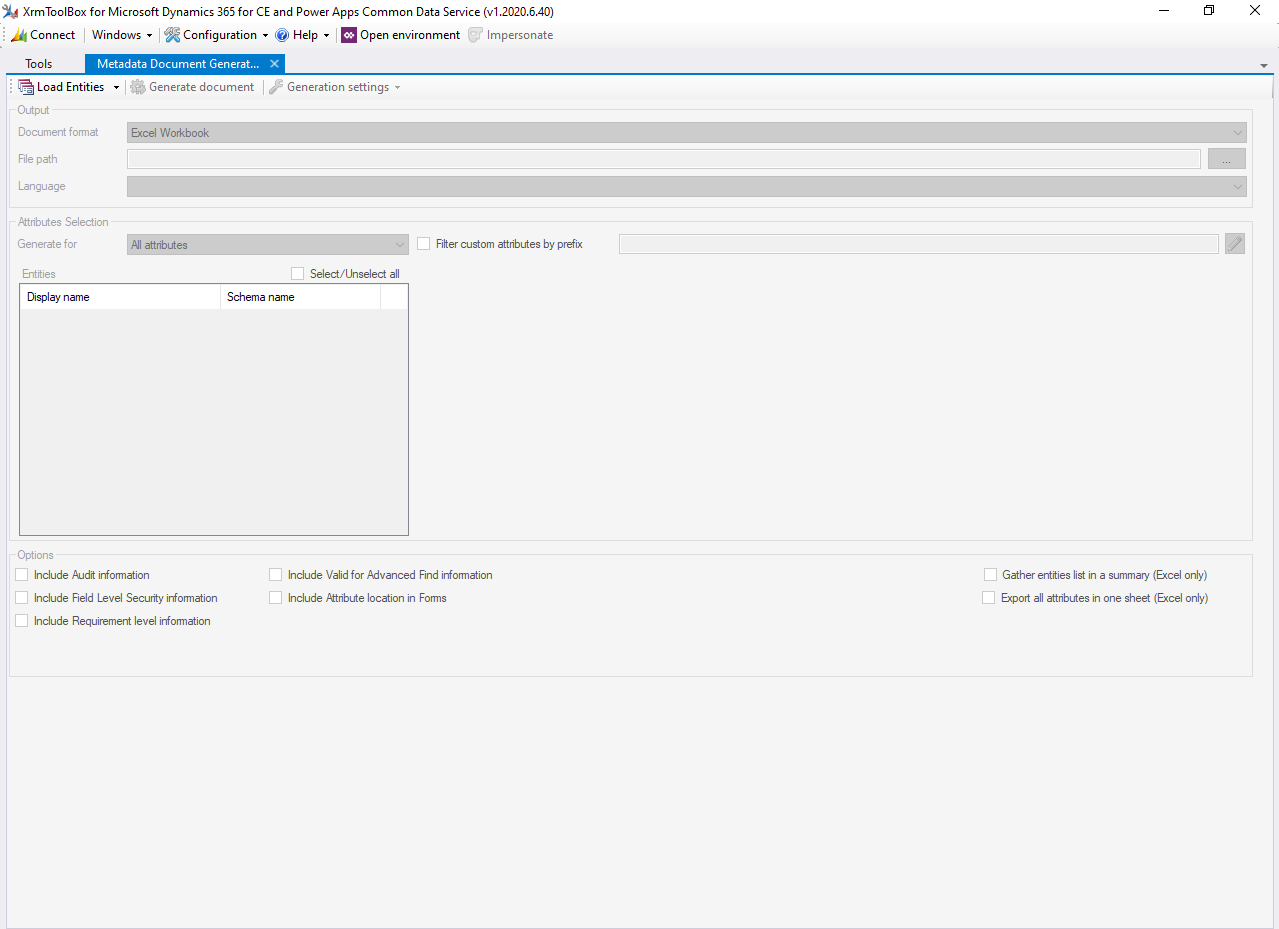Sort entities by Display name column header
The width and height of the screenshot is (1279, 929).
point(120,297)
